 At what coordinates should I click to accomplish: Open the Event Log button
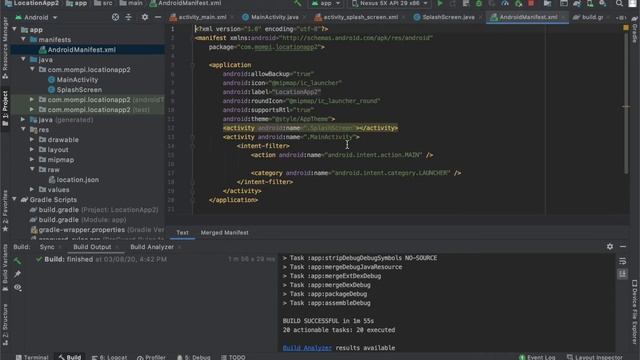tap(537, 357)
